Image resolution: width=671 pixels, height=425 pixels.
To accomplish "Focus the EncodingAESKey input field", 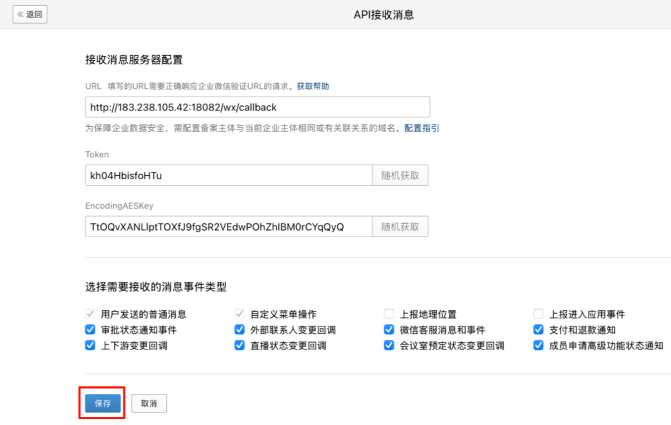I will 229,227.
